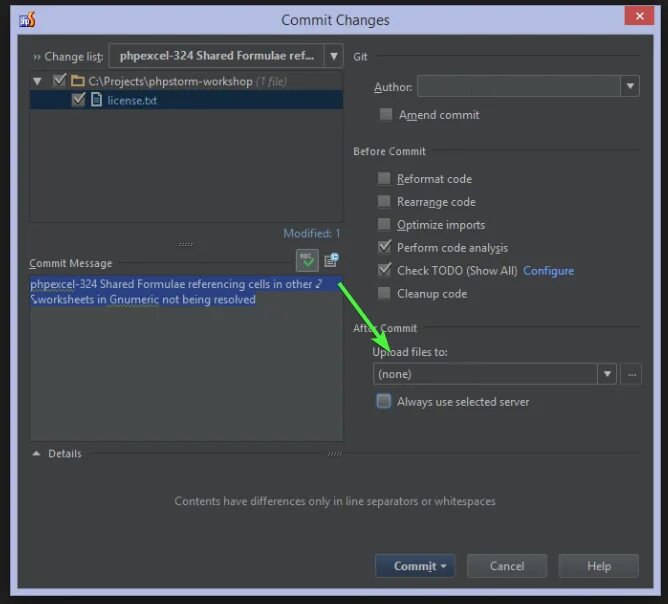Click the PhpStorm app icon in title bar
668x604 pixels.
point(27,19)
